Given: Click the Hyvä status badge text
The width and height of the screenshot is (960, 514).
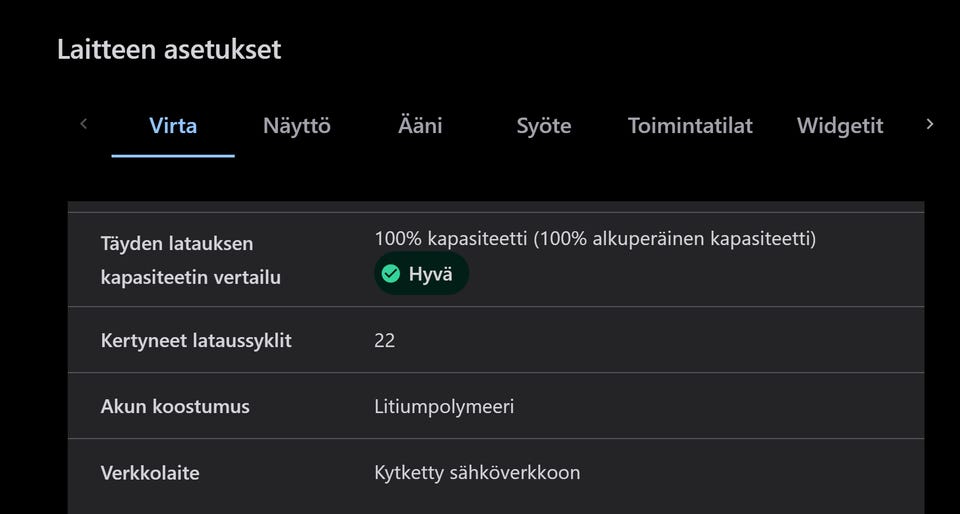Looking at the screenshot, I should pyautogui.click(x=431, y=274).
